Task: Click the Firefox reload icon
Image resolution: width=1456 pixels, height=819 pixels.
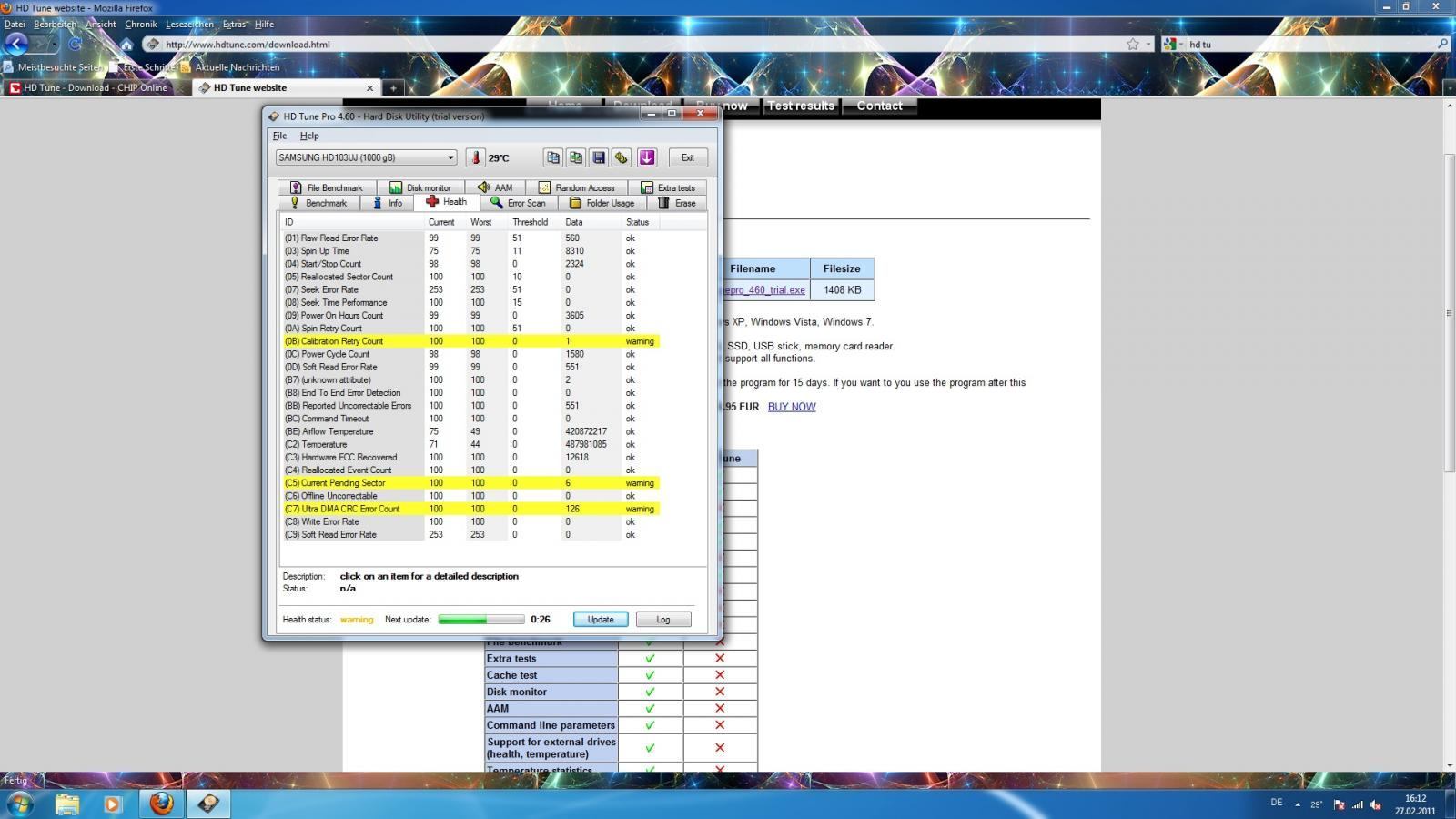Action: pyautogui.click(x=76, y=44)
